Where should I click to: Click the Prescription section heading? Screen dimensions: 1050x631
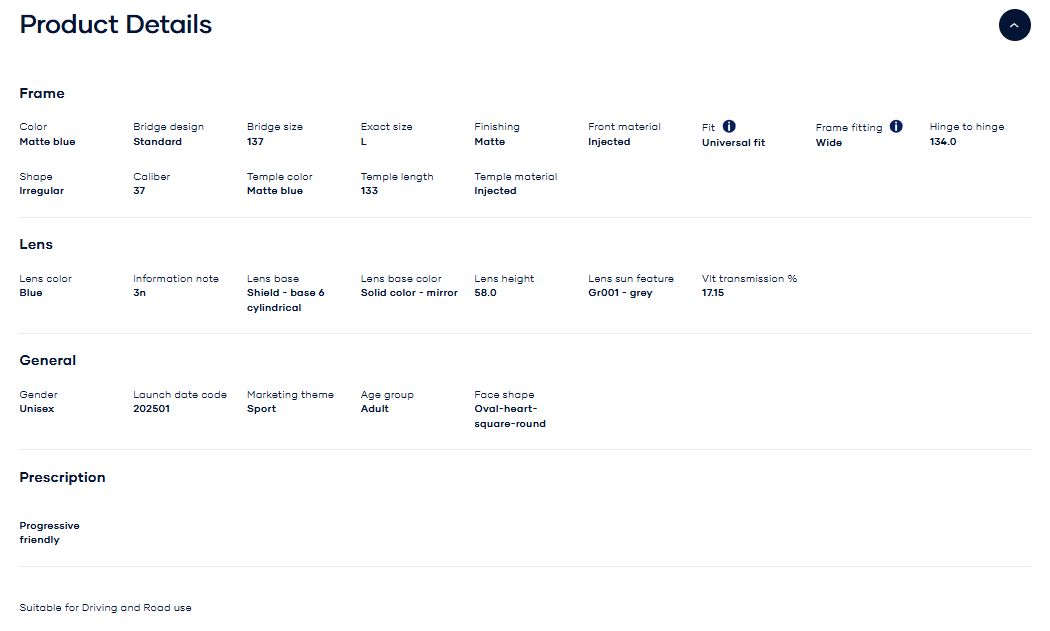[62, 477]
